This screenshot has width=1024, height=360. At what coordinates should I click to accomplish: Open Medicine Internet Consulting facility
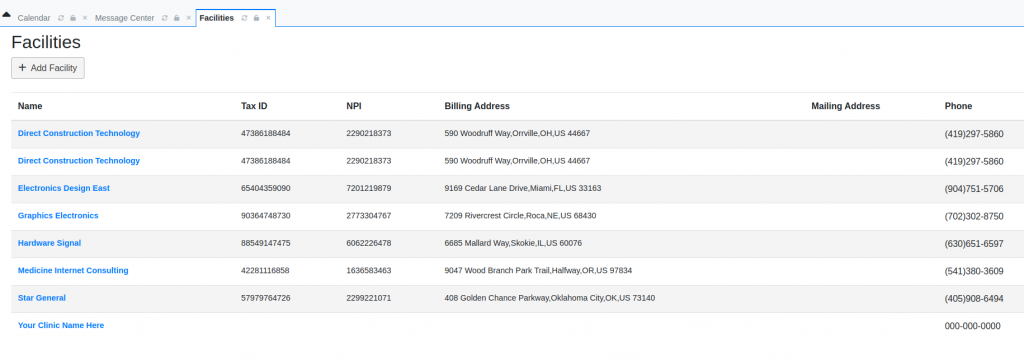(73, 270)
